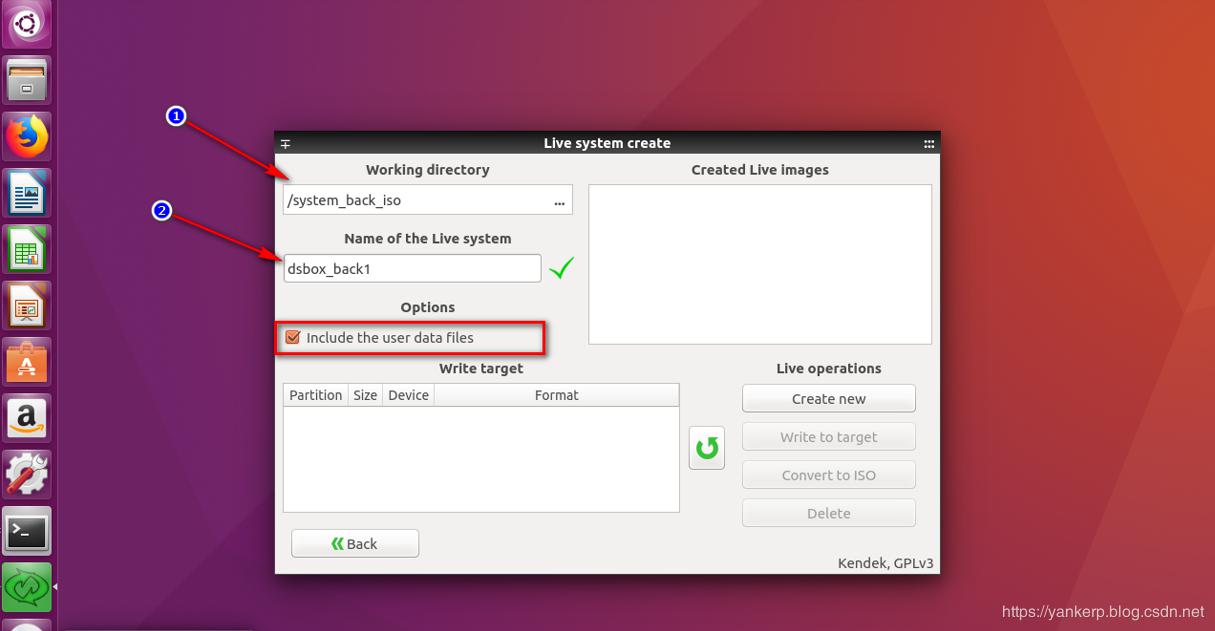The width and height of the screenshot is (1215, 631).
Task: Click the green refresh arrow icon
Action: (707, 447)
